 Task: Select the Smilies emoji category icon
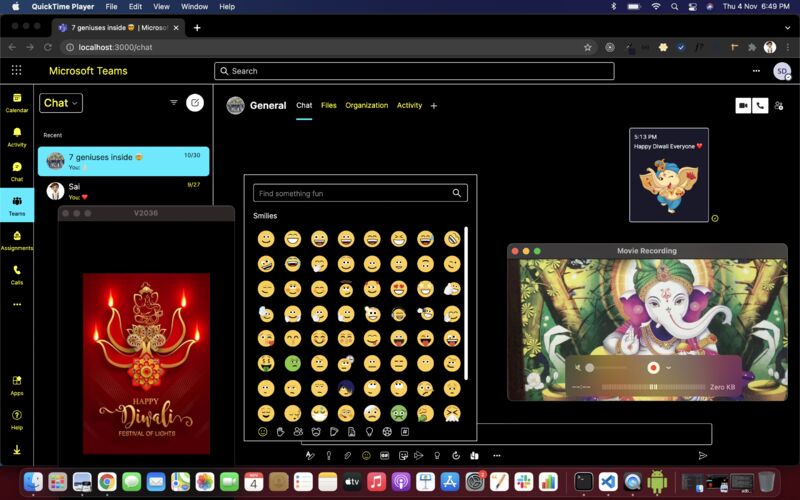263,432
